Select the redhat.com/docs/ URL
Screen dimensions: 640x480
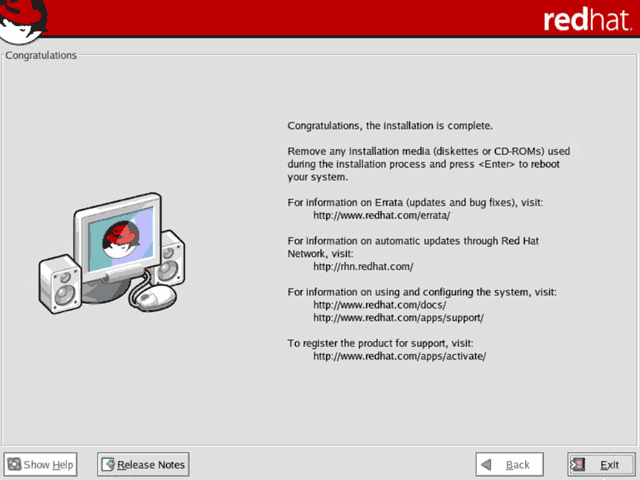(380, 304)
